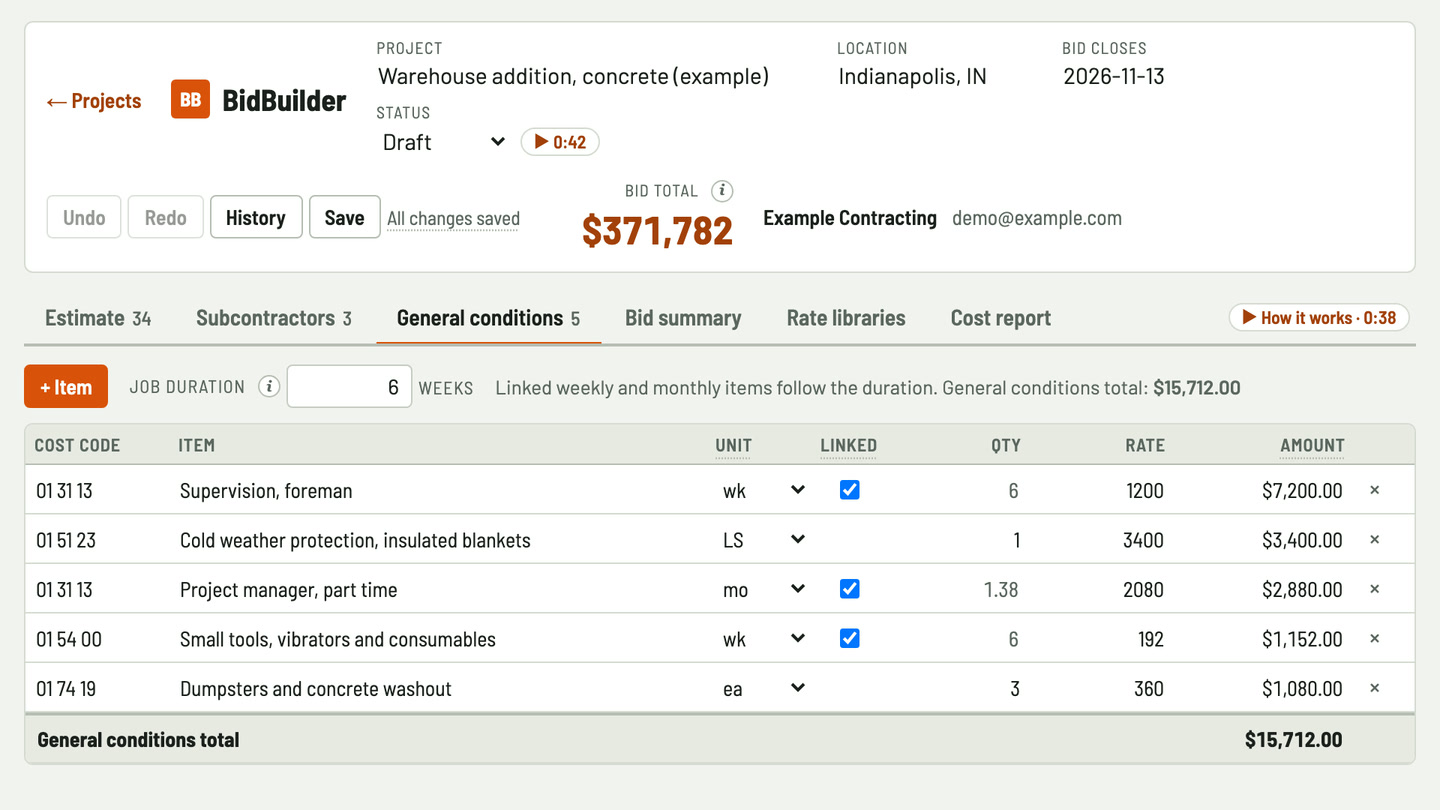Open unit dropdown for Dumpsters row
The width and height of the screenshot is (1440, 810).
[763, 688]
